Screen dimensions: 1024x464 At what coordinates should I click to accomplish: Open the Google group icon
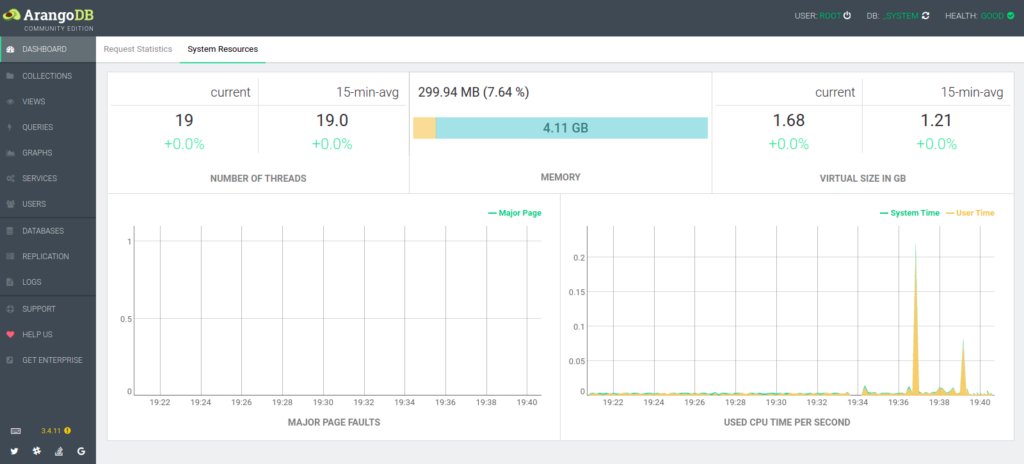click(81, 452)
